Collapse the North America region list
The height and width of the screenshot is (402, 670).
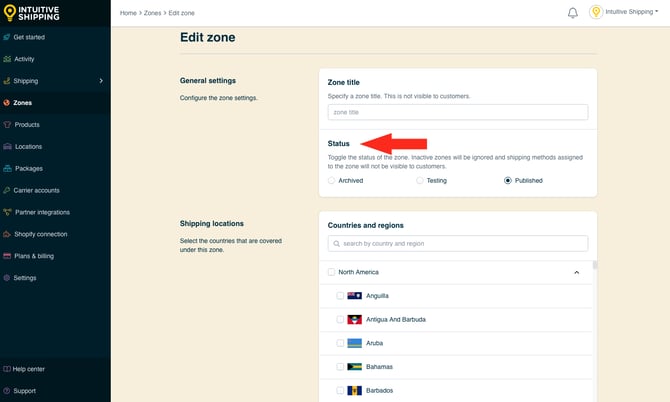577,272
